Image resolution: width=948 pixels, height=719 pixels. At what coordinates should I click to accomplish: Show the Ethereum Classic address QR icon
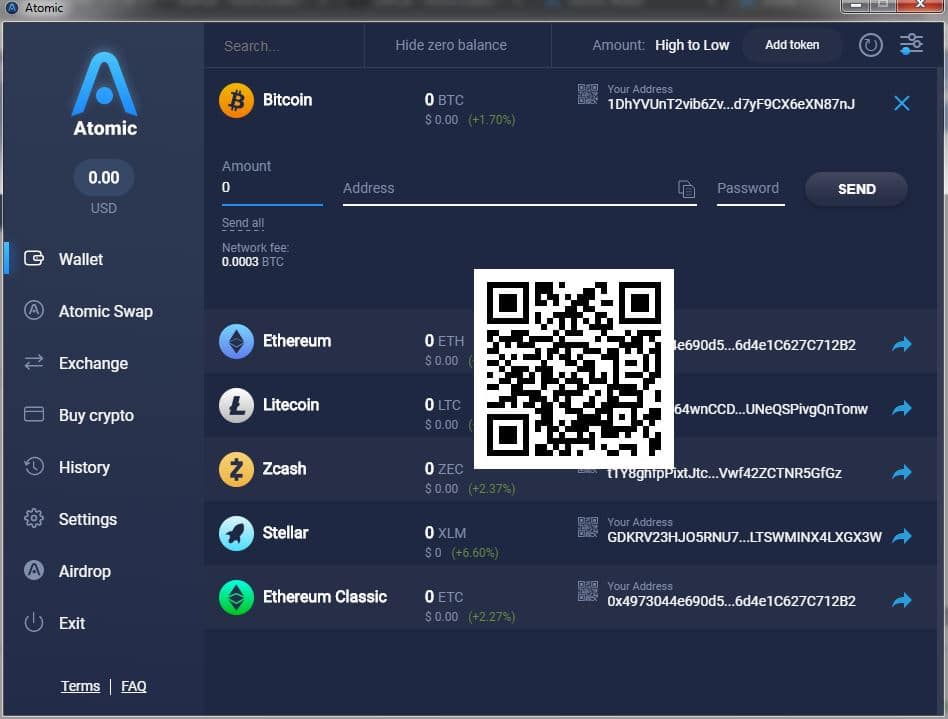588,591
